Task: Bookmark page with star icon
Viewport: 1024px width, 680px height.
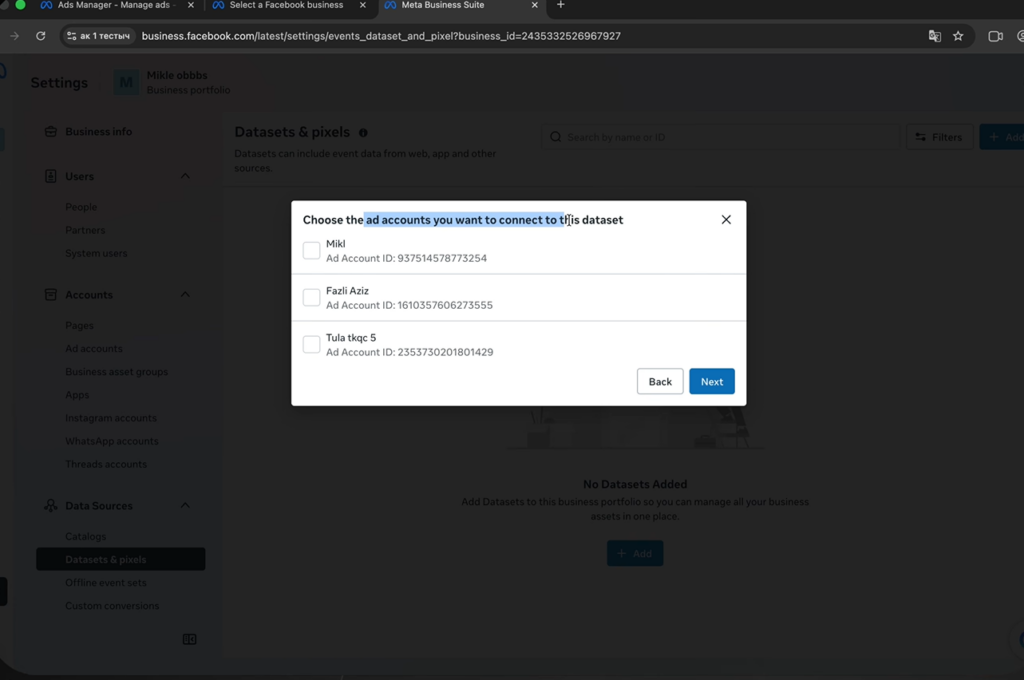Action: [x=958, y=36]
